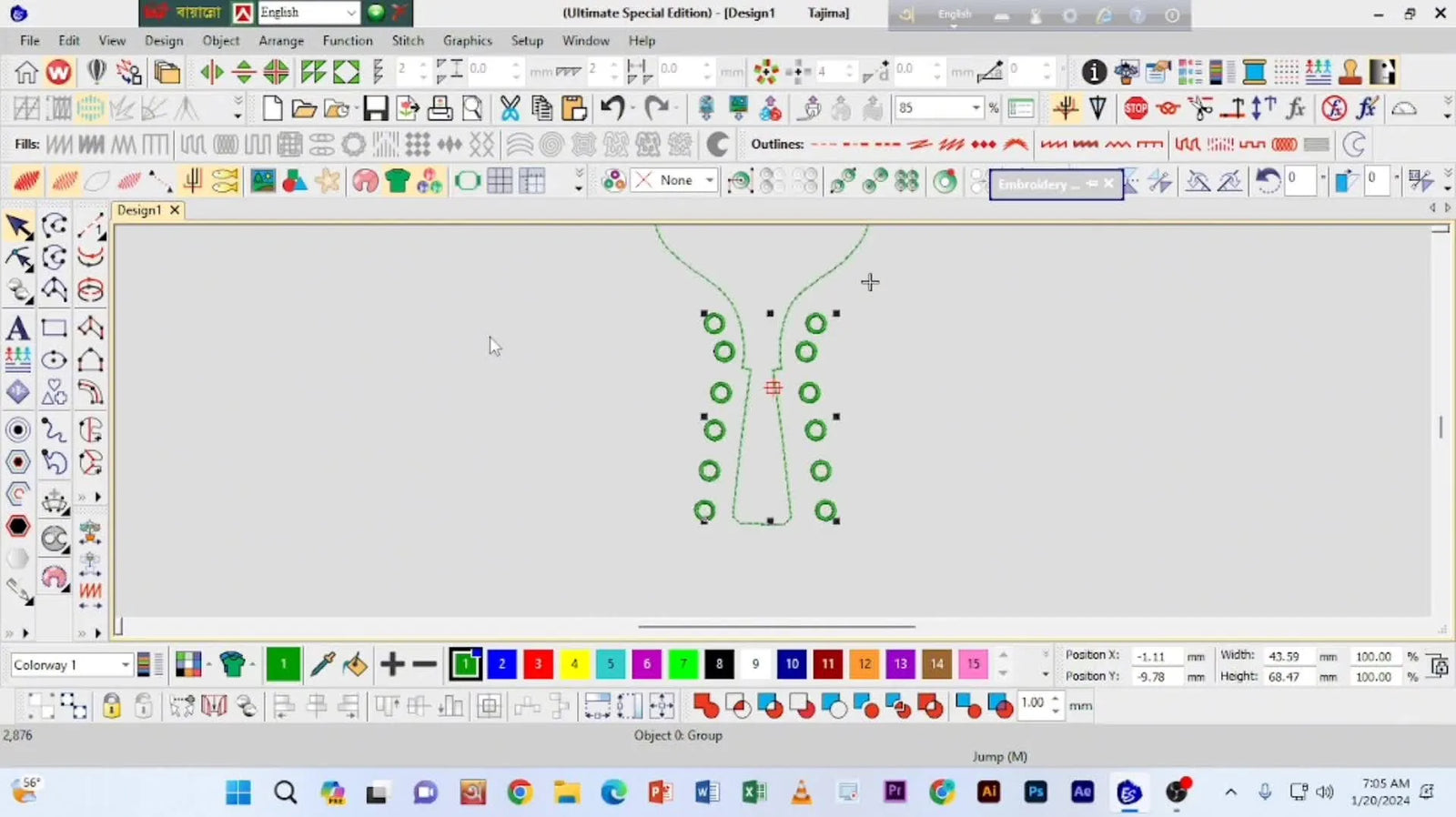1456x817 pixels.
Task: Click the green T-shirt product icon
Action: 397,180
